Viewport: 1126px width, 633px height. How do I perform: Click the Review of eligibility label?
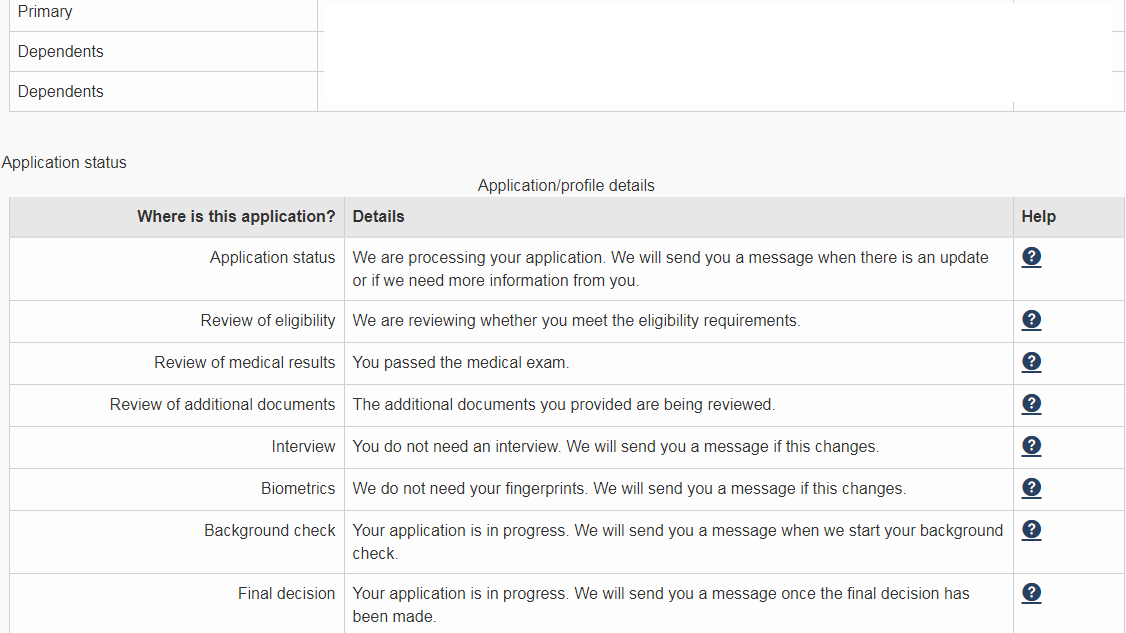coord(268,320)
